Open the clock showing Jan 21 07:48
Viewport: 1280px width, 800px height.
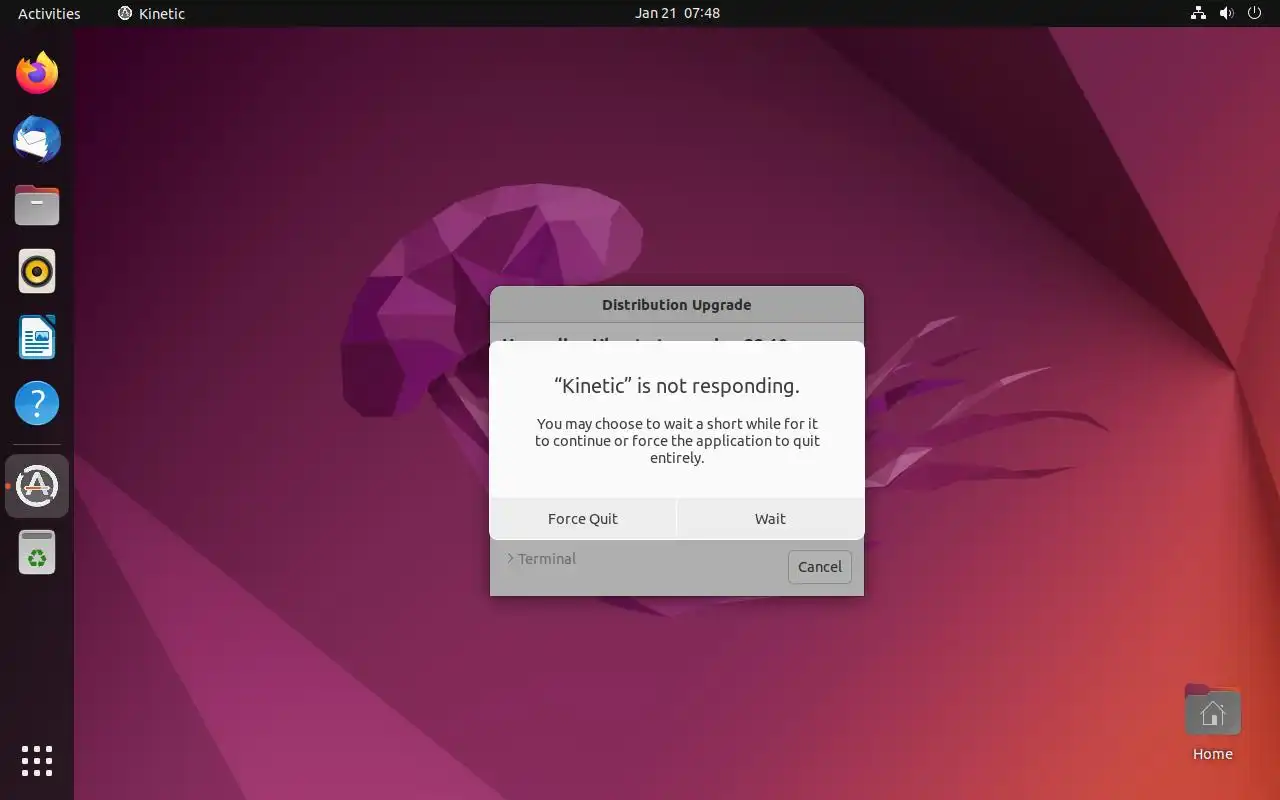[677, 13]
